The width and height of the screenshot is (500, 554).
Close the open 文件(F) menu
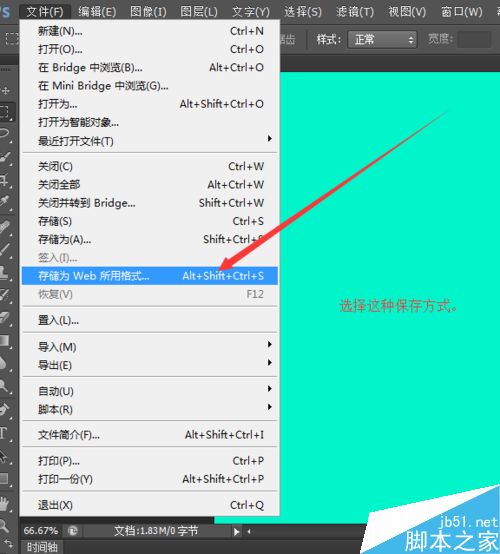pos(45,12)
